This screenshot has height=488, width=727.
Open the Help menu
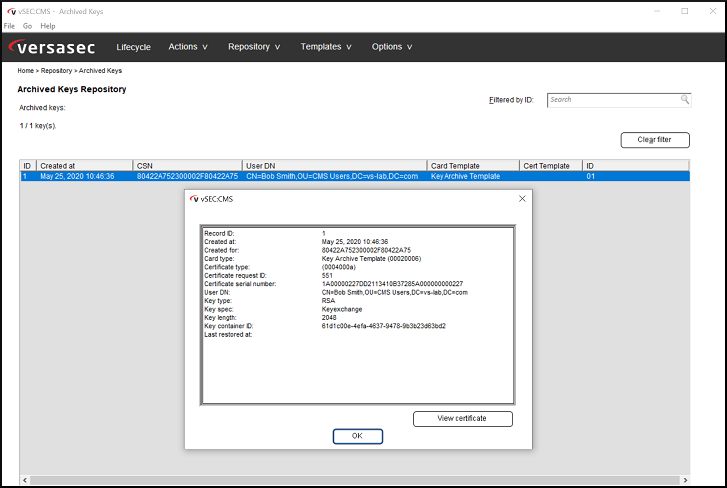[48, 26]
